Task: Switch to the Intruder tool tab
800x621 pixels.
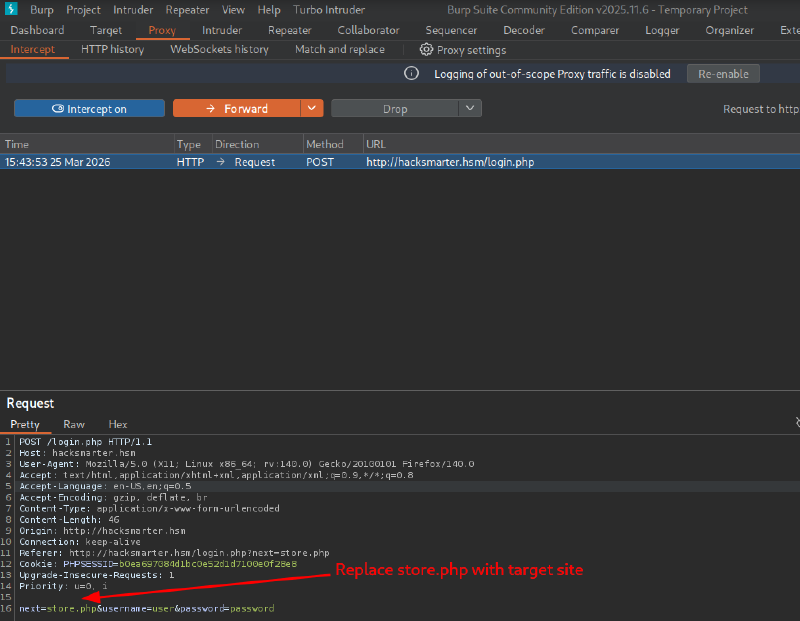Action: click(x=222, y=30)
